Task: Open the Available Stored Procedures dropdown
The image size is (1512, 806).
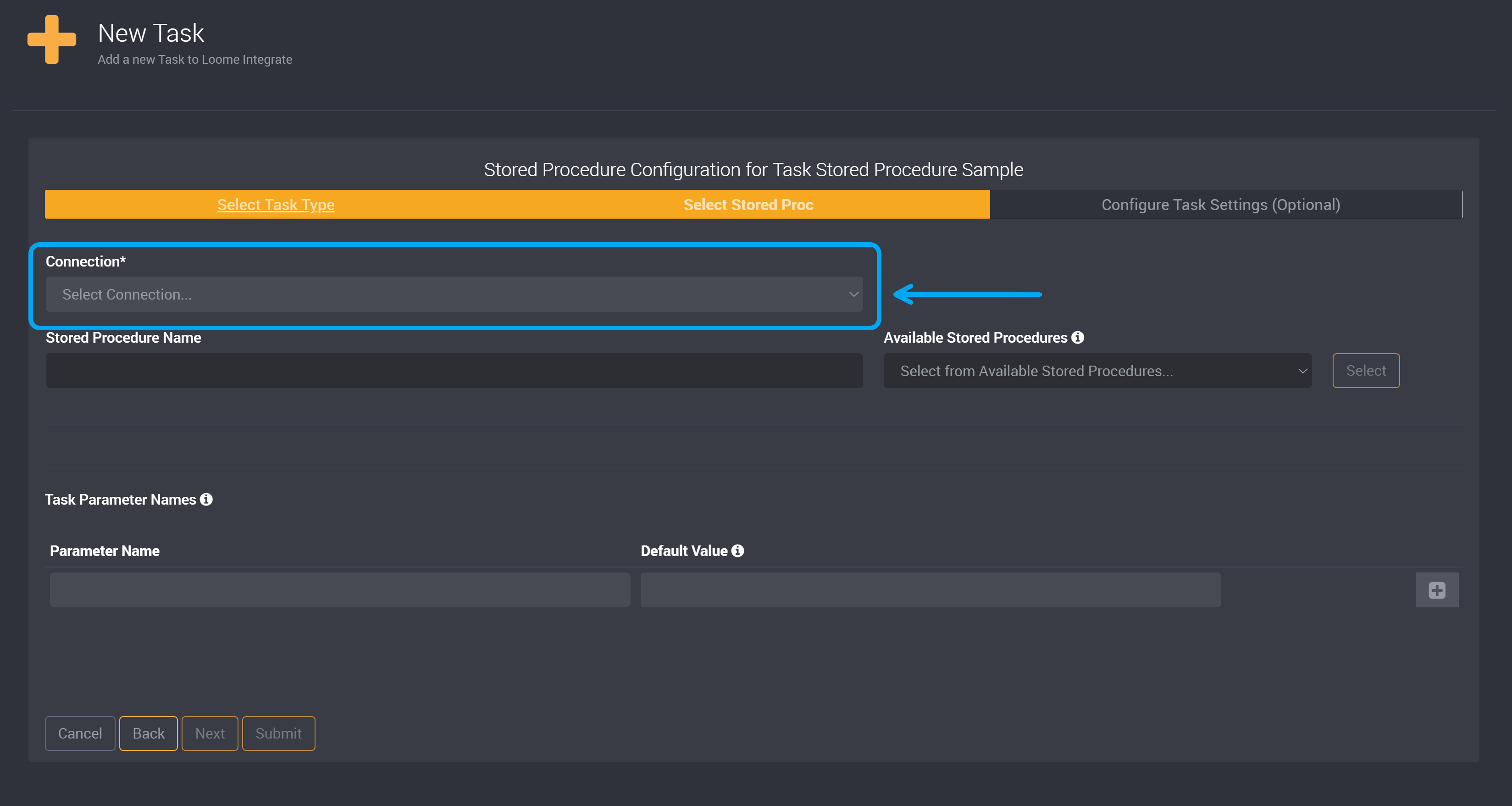Action: [x=1097, y=370]
